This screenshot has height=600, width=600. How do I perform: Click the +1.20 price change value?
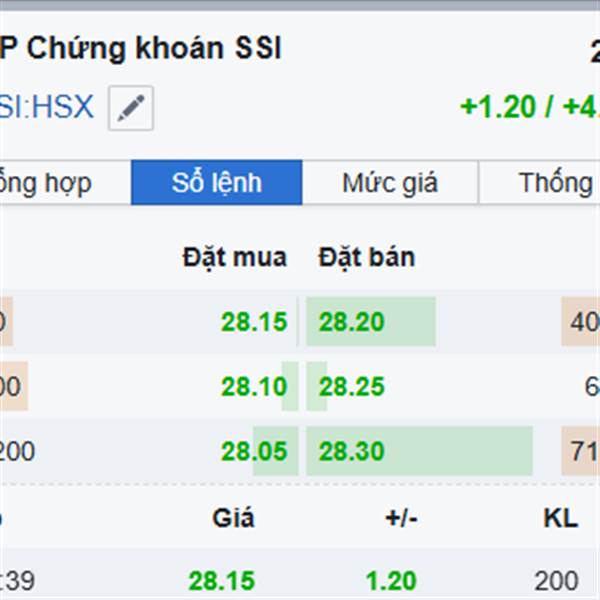[498, 106]
